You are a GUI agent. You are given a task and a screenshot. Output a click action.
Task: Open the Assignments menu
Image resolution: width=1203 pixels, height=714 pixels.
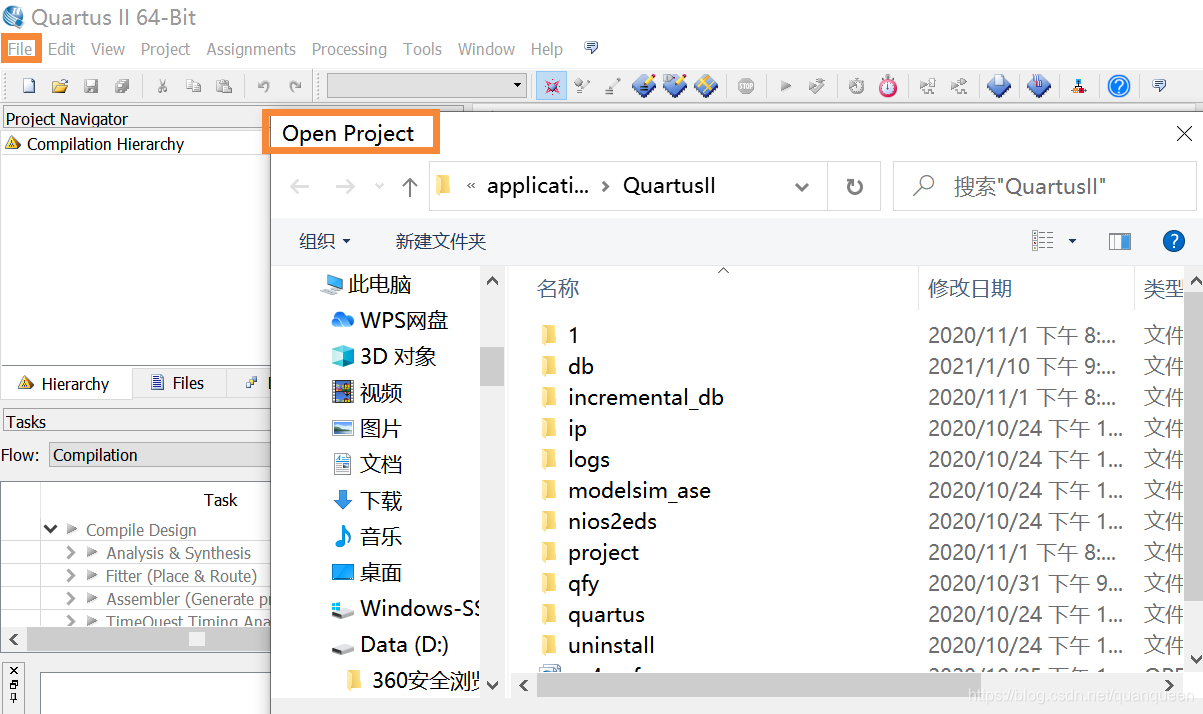(251, 49)
